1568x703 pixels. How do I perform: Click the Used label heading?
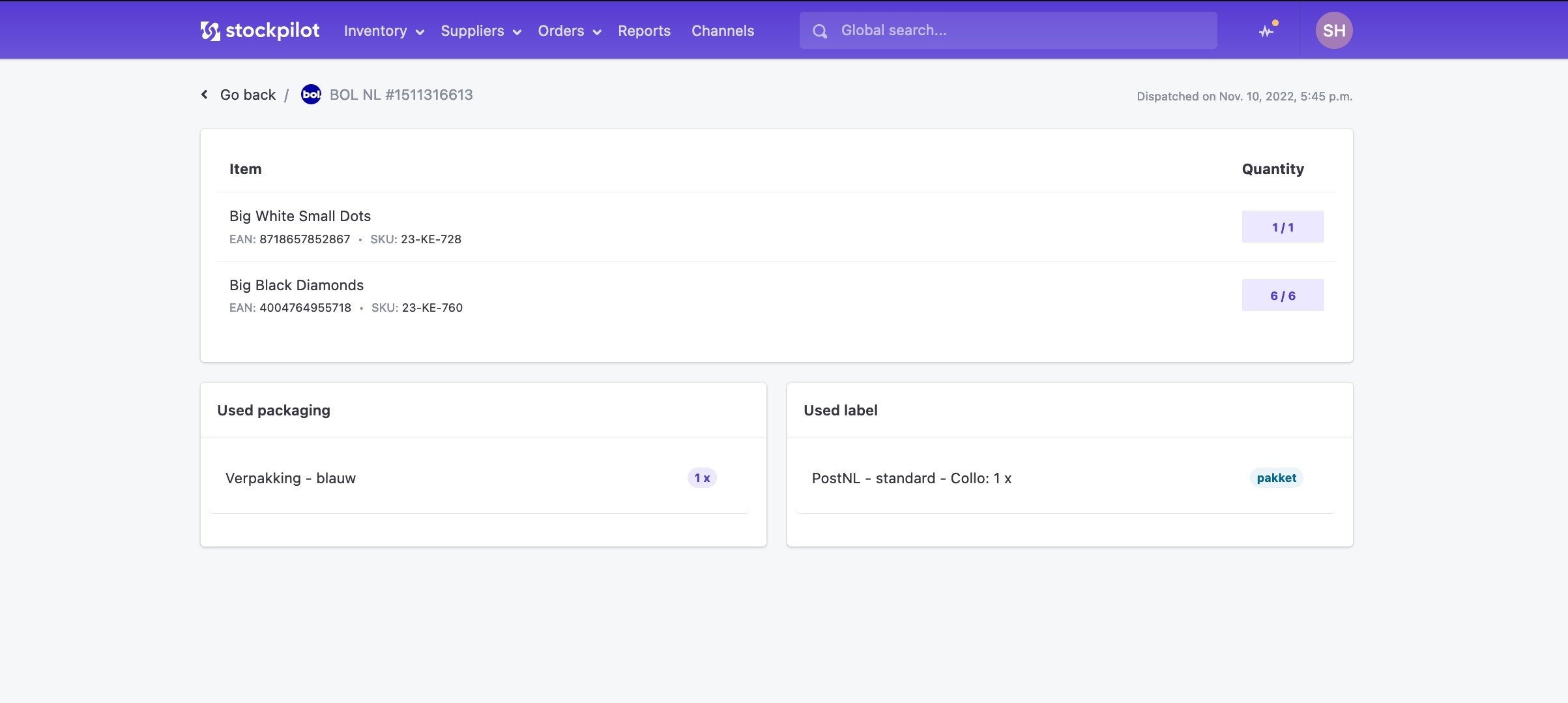841,410
